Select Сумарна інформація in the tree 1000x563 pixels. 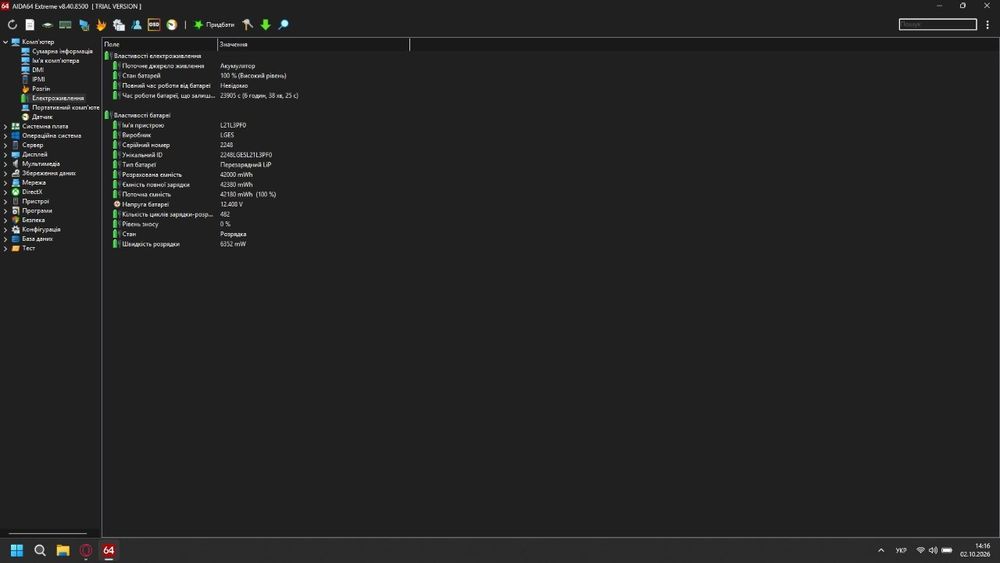pos(62,51)
